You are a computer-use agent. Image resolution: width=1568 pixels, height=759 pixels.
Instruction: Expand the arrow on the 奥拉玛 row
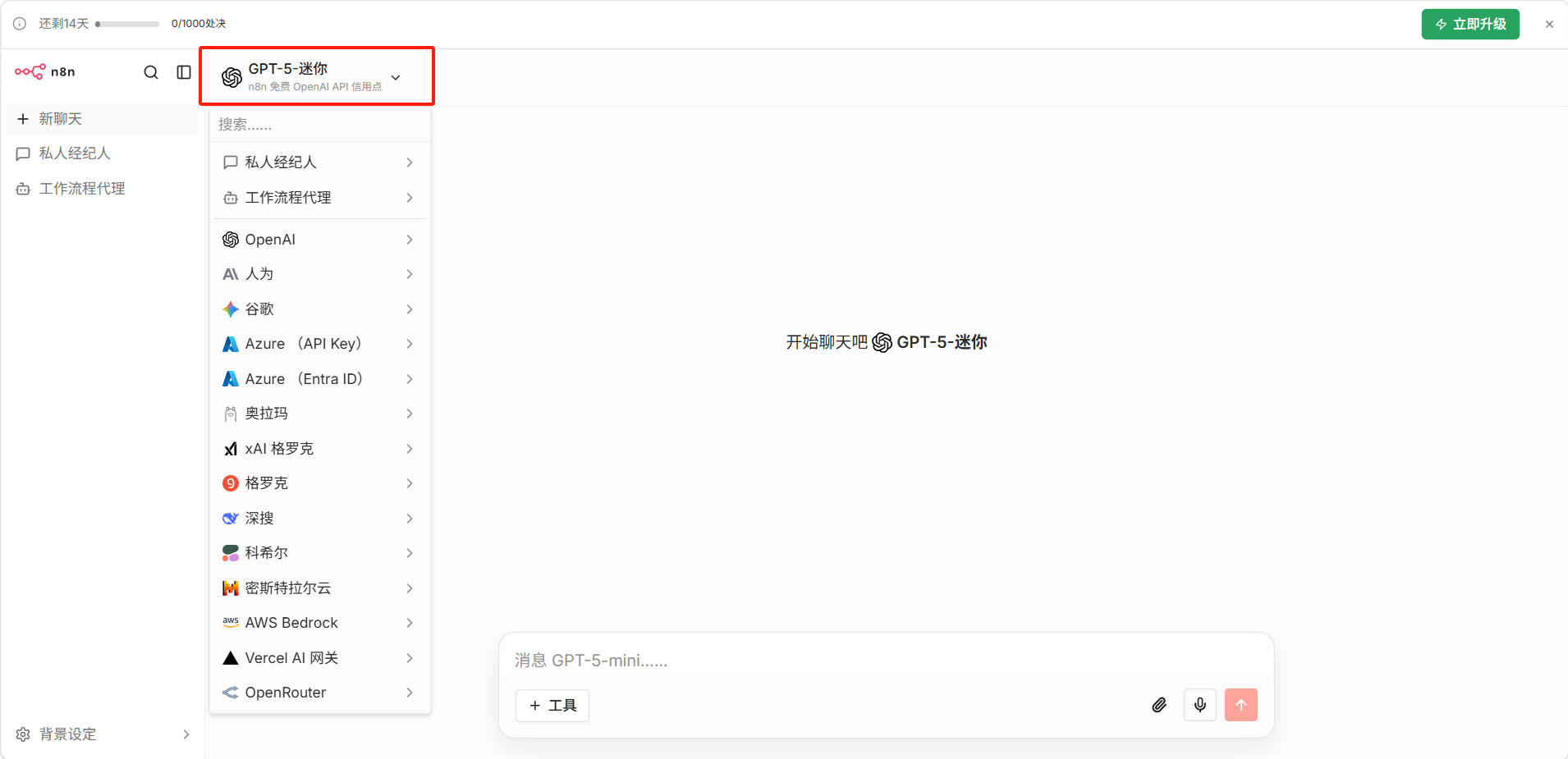[x=410, y=414]
